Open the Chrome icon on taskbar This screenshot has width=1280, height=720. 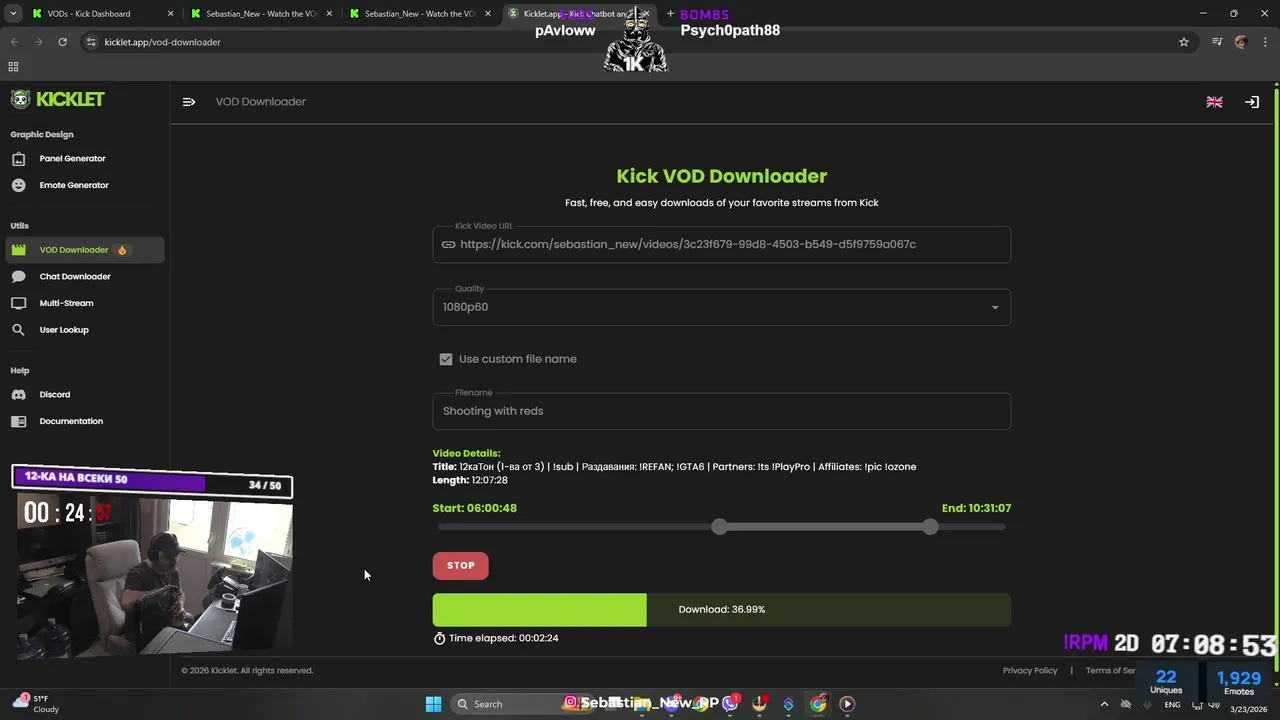[818, 704]
